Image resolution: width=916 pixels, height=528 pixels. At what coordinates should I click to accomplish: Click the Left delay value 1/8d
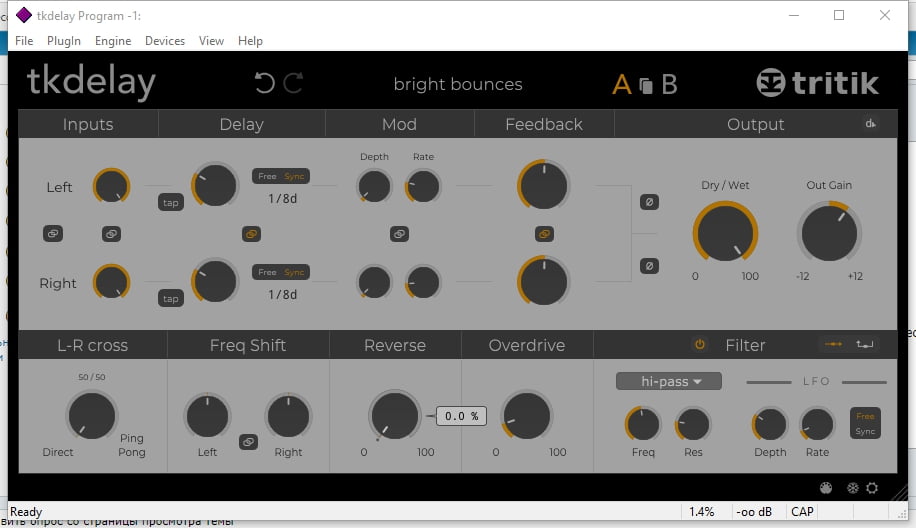click(x=283, y=199)
